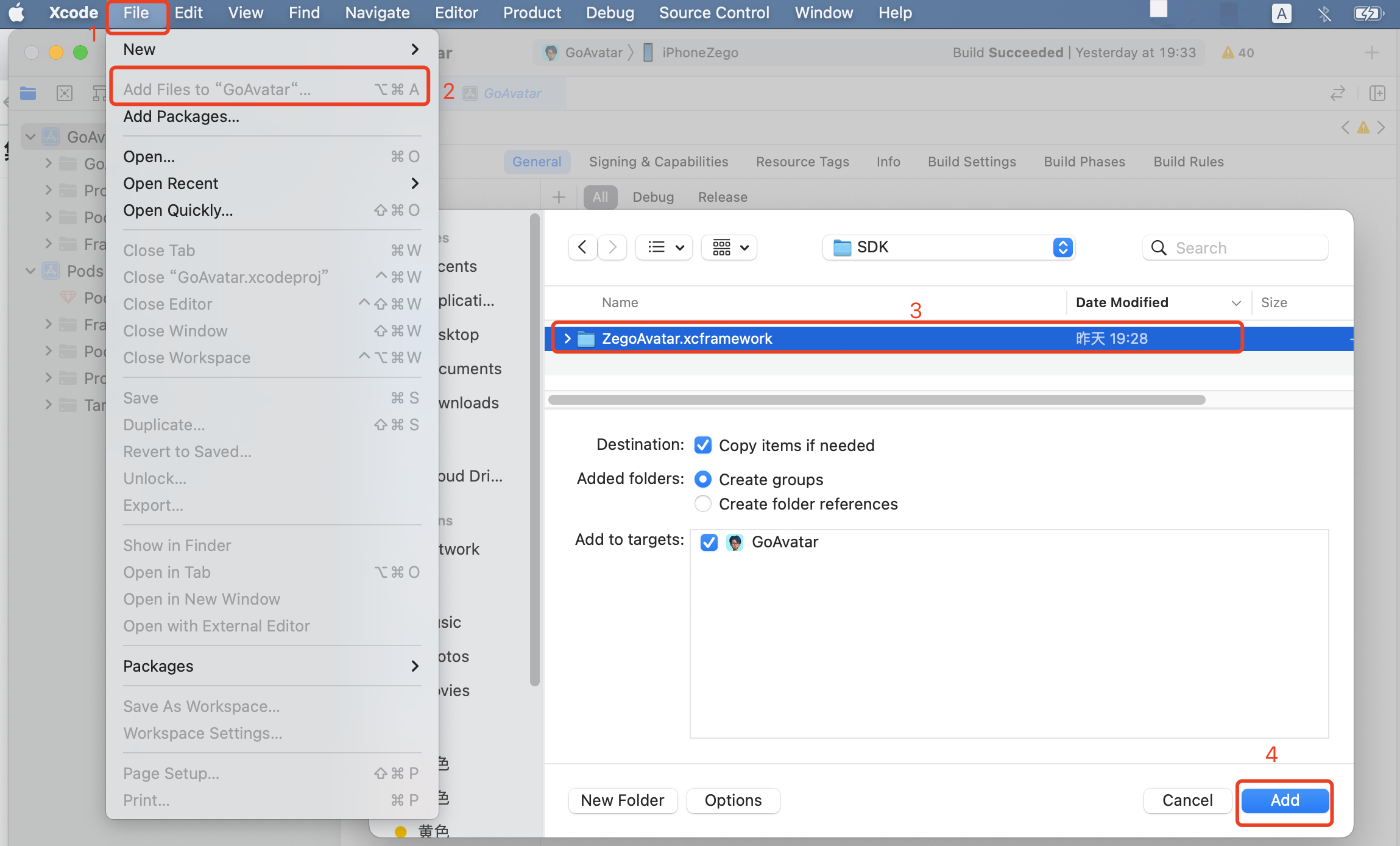Click the Search field in dialog
This screenshot has height=846, width=1400.
(1236, 248)
